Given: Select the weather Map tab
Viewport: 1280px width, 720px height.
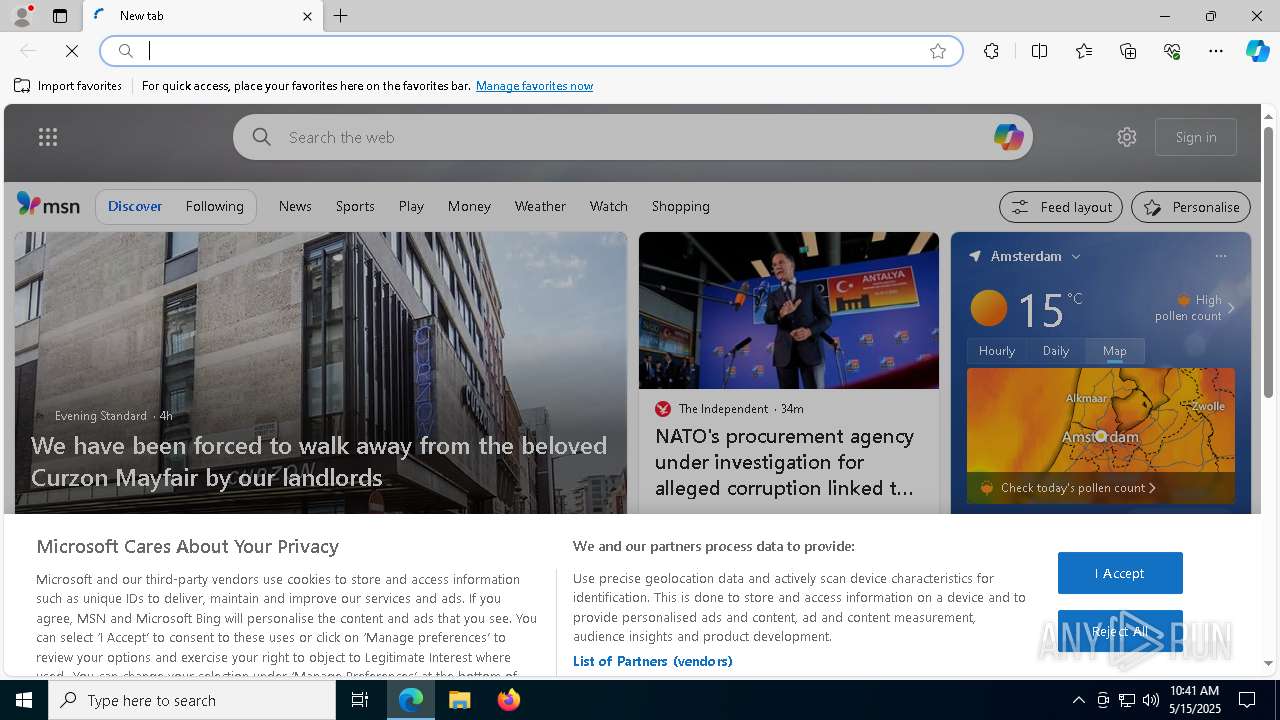Looking at the screenshot, I should pos(1115,351).
